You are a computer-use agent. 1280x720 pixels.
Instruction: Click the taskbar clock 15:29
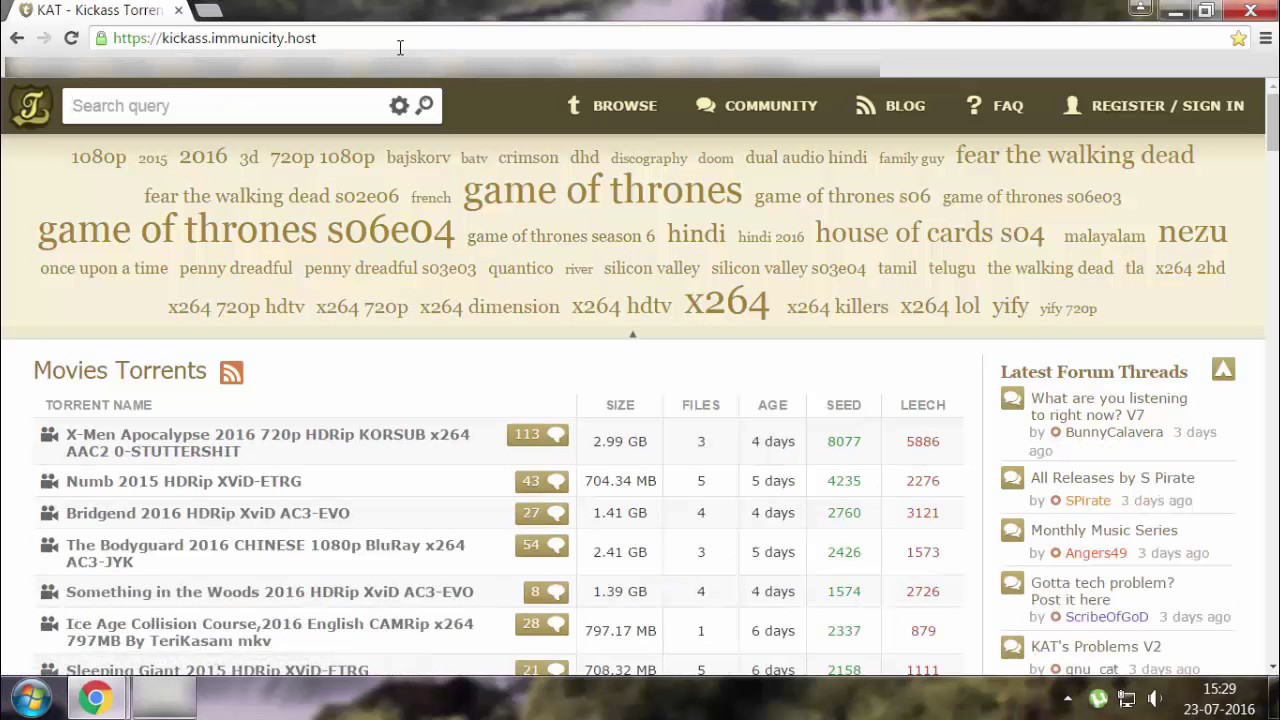point(1219,689)
